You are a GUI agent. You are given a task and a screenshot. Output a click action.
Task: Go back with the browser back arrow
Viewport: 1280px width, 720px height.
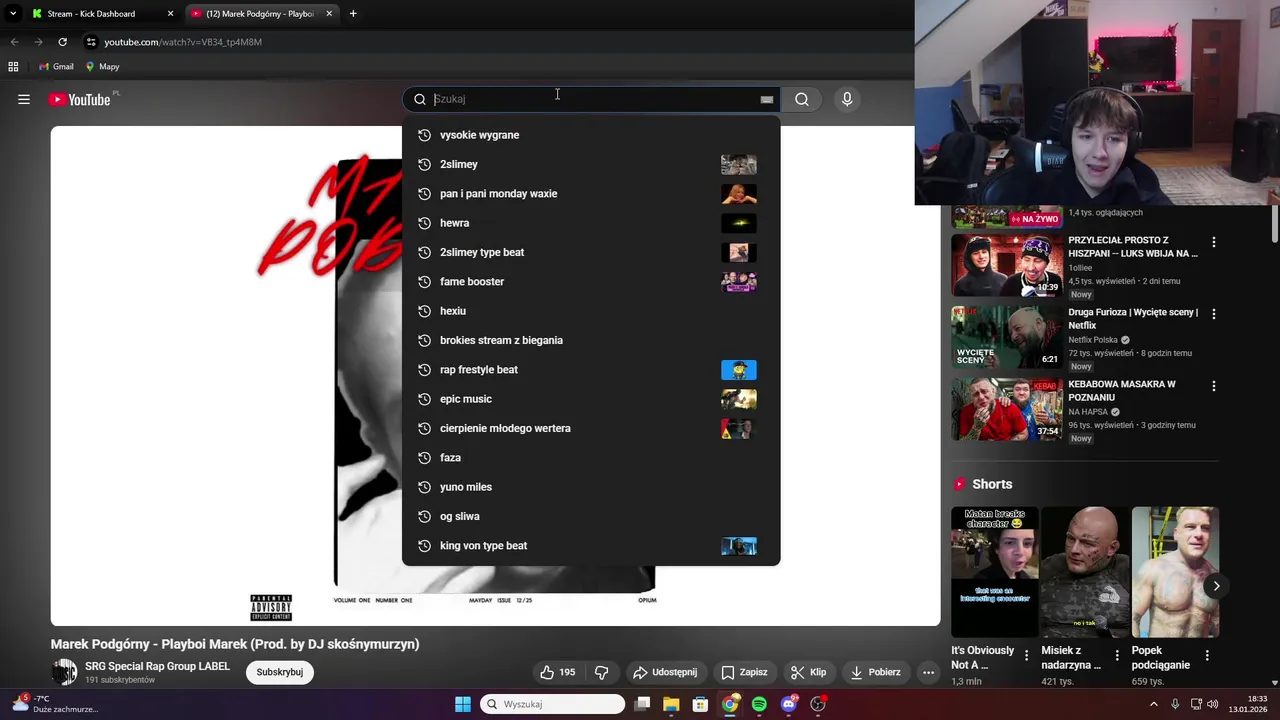tap(14, 42)
